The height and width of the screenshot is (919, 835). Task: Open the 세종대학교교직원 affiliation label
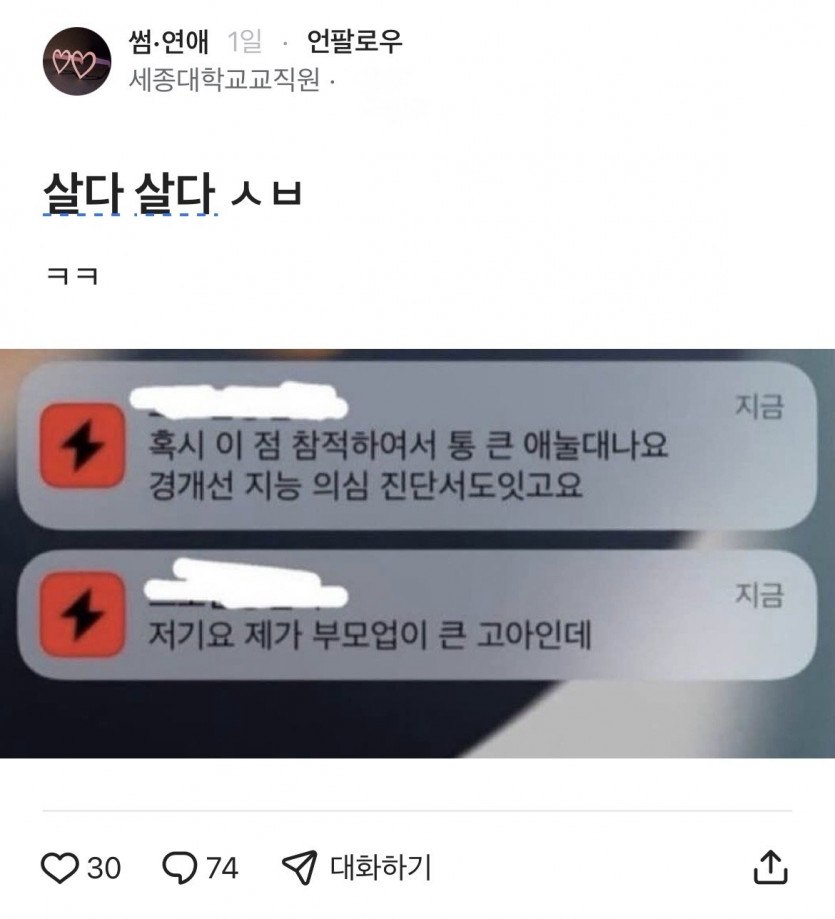[224, 79]
